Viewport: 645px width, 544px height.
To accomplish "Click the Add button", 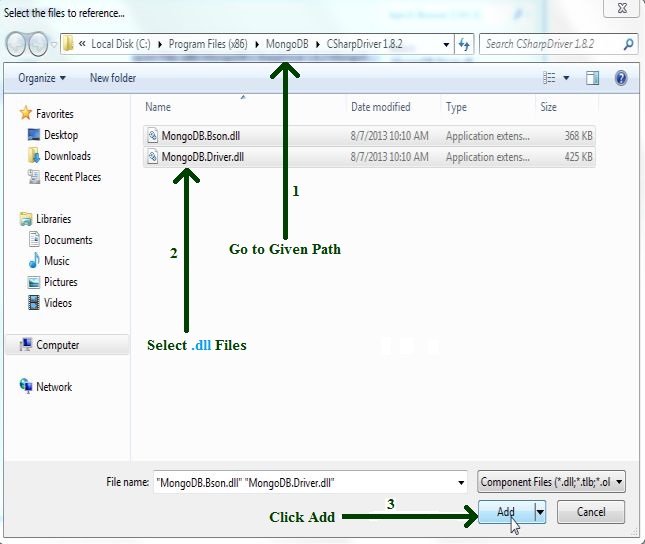I will point(506,512).
